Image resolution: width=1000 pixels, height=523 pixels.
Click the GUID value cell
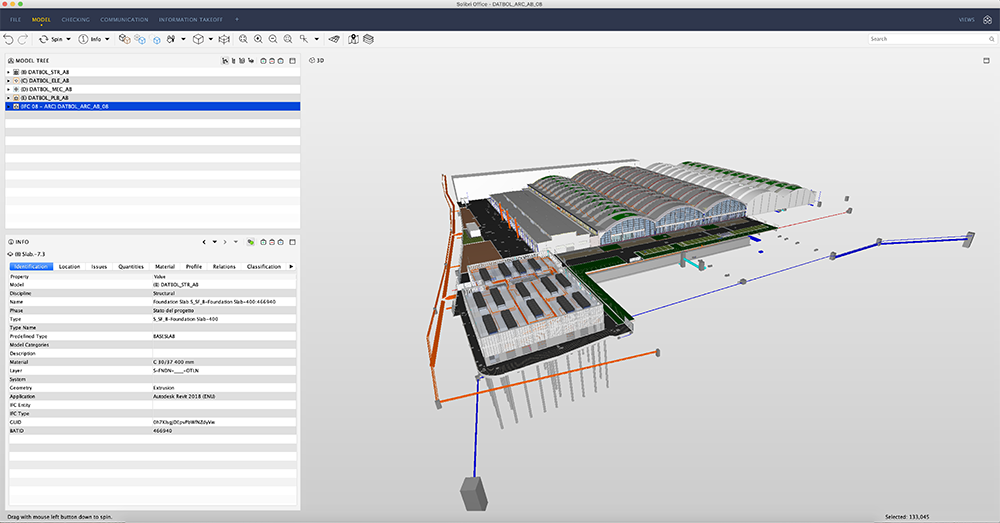tap(224, 422)
